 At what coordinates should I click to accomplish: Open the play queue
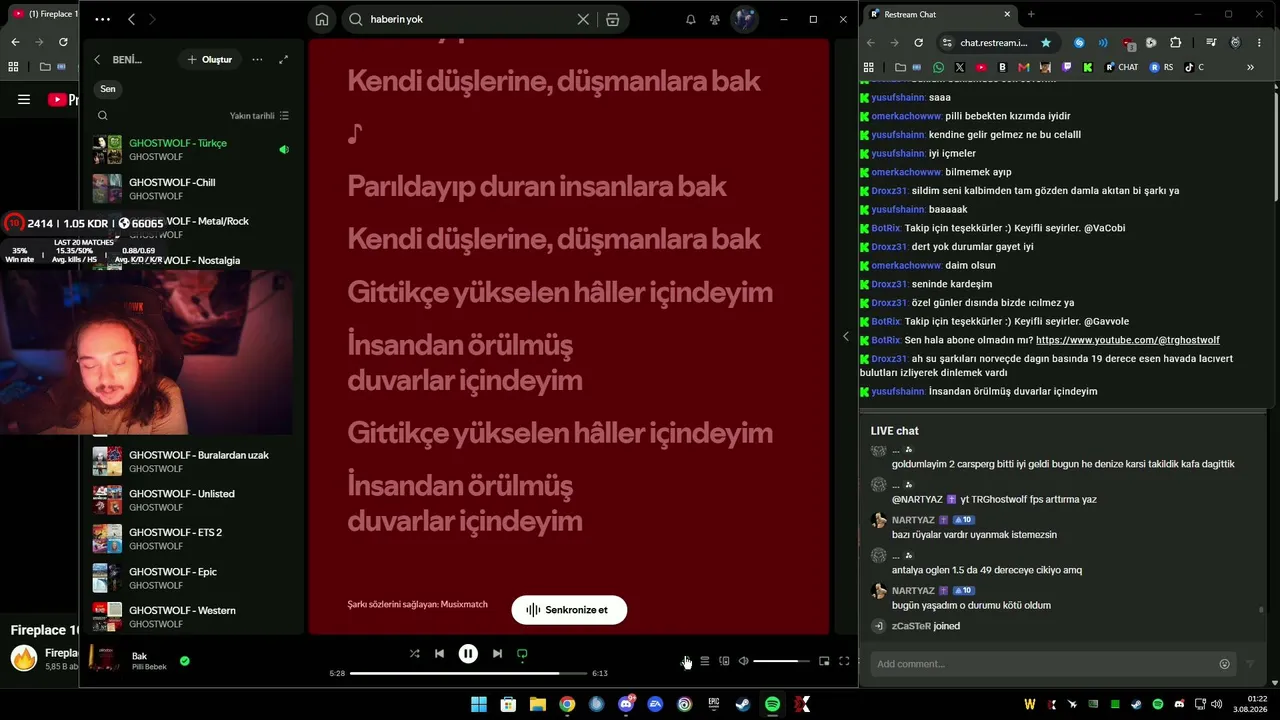coord(705,661)
